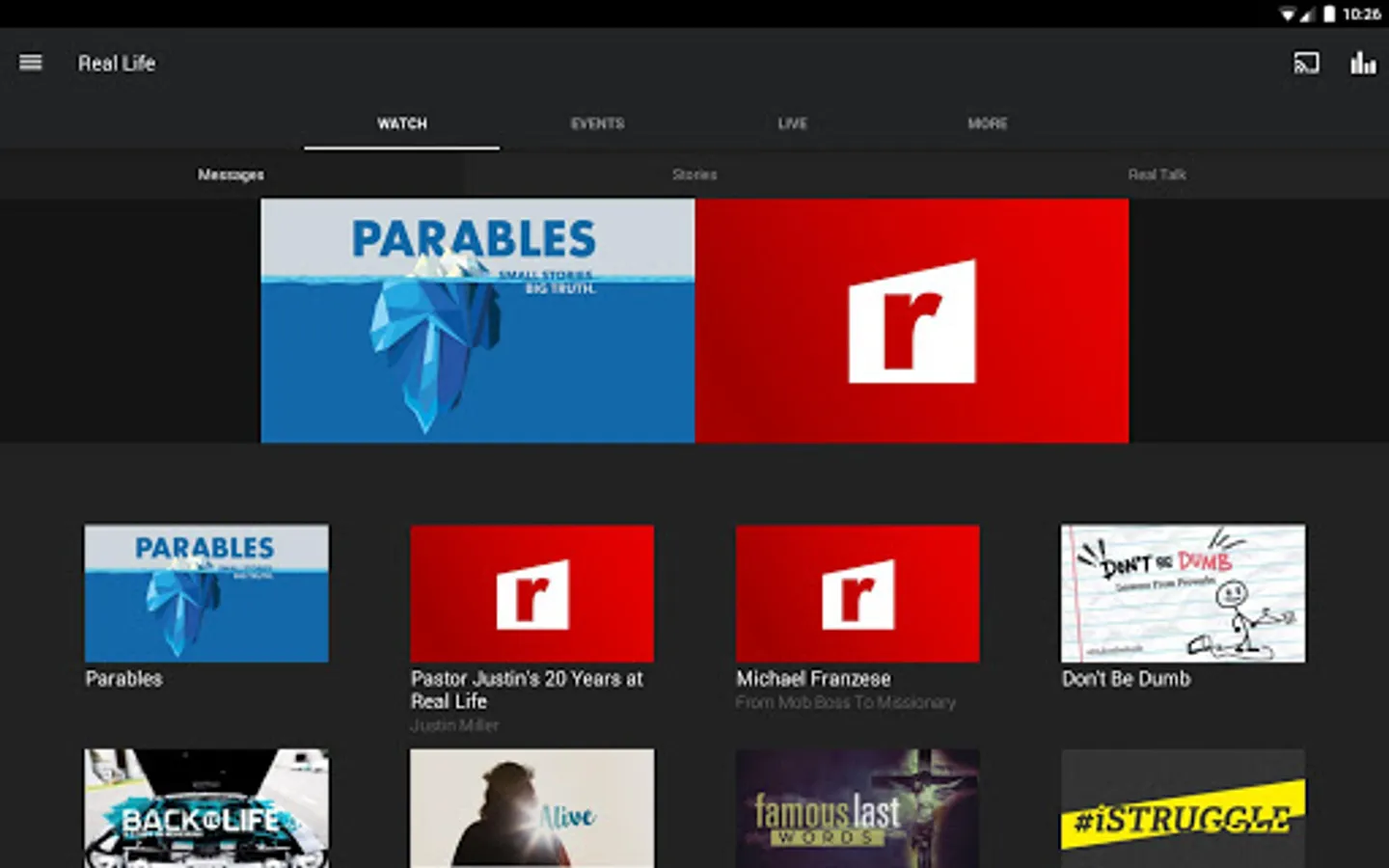Viewport: 1389px width, 868px height.
Task: Click 'From Mob Boss To Missionary' subtitle
Action: 845,702
